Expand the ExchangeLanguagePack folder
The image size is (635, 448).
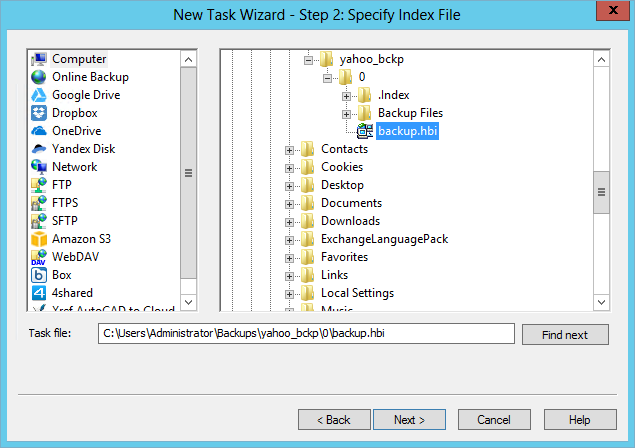click(x=289, y=240)
